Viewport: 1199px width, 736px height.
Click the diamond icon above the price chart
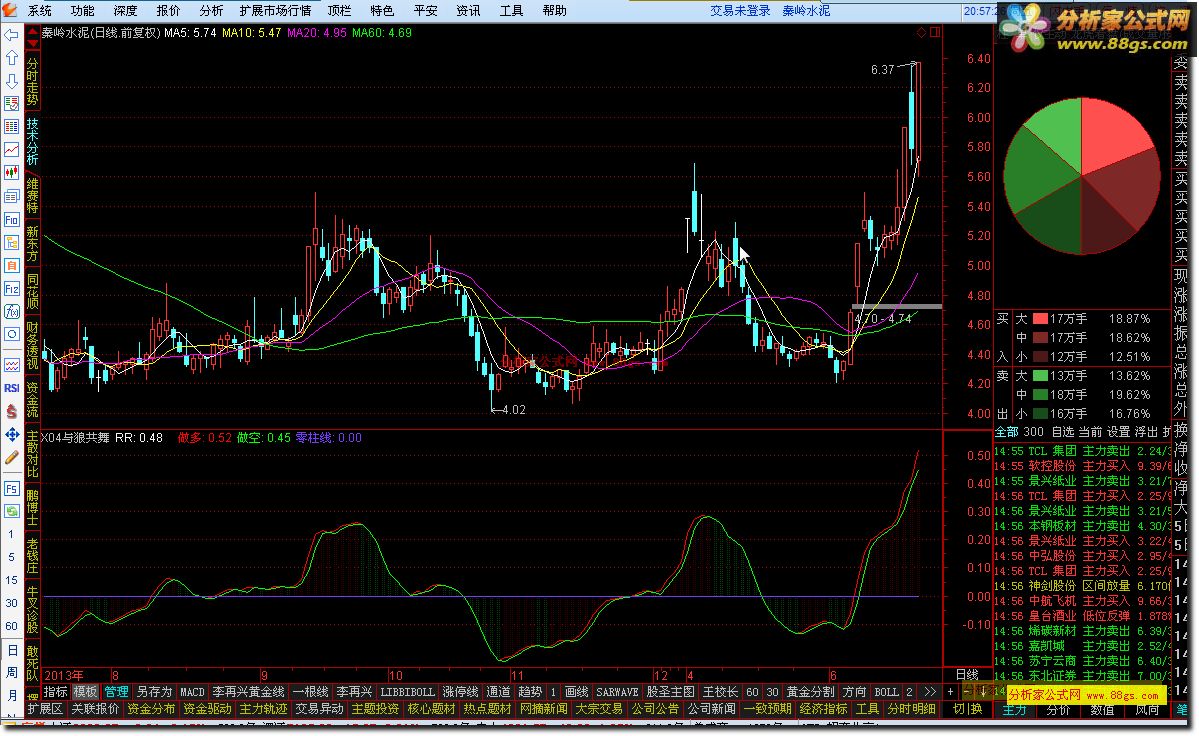921,32
